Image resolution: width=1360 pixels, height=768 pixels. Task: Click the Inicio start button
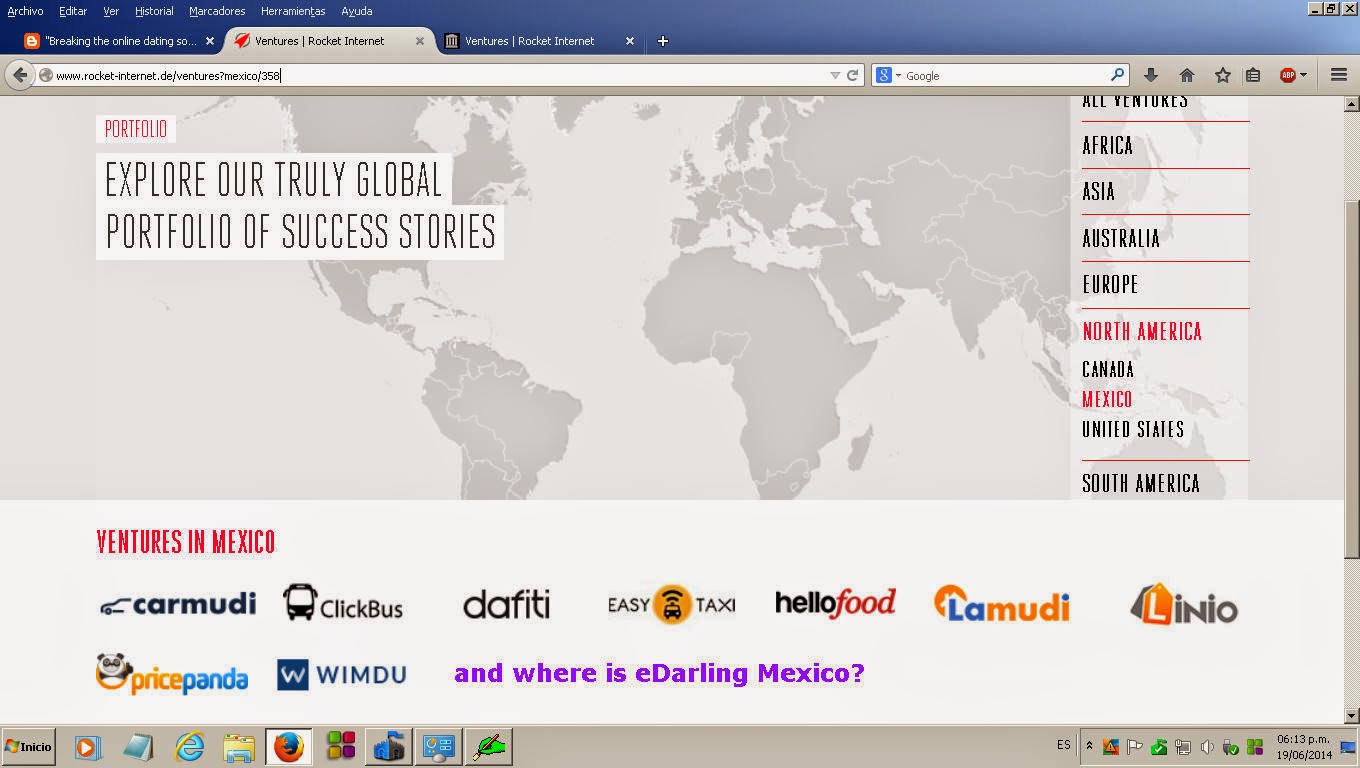coord(28,747)
